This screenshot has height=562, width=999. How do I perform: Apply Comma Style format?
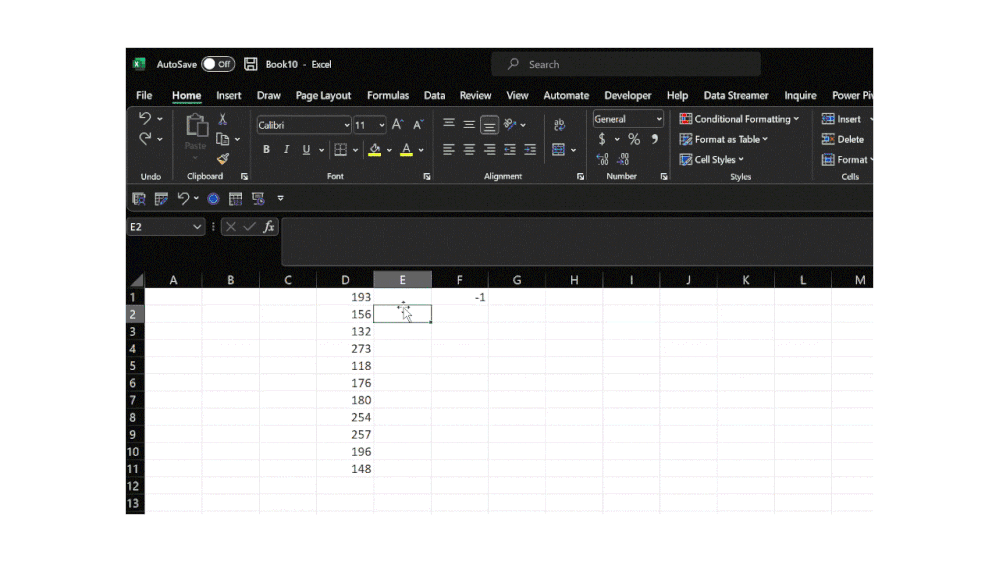pos(654,139)
